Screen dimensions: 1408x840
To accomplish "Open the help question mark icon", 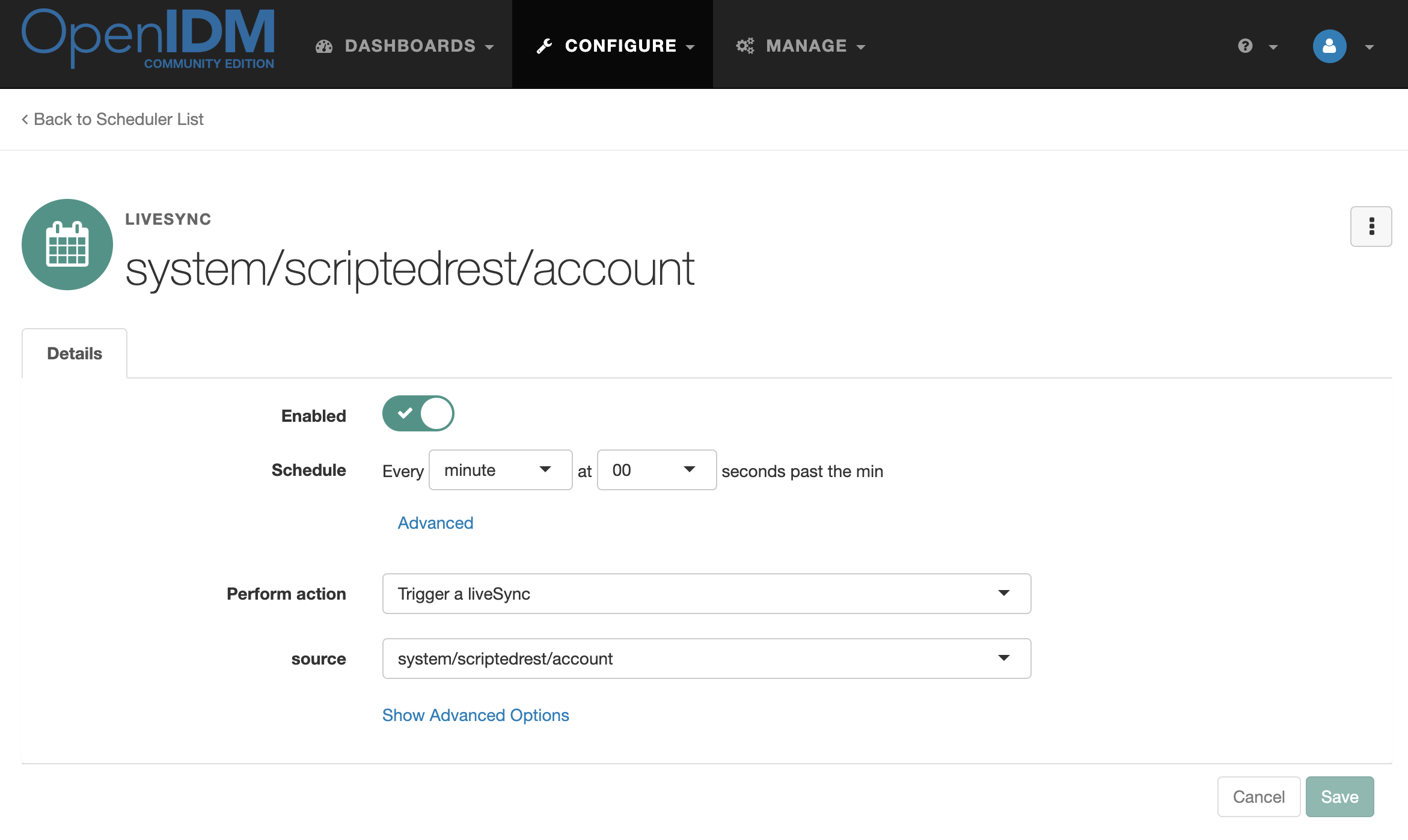I will click(x=1246, y=46).
